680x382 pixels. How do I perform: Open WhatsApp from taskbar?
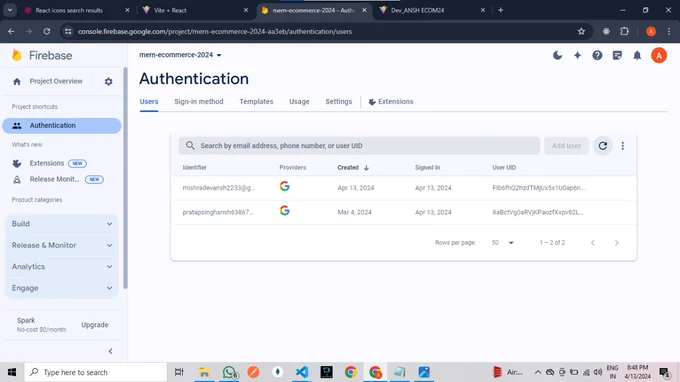[x=229, y=372]
